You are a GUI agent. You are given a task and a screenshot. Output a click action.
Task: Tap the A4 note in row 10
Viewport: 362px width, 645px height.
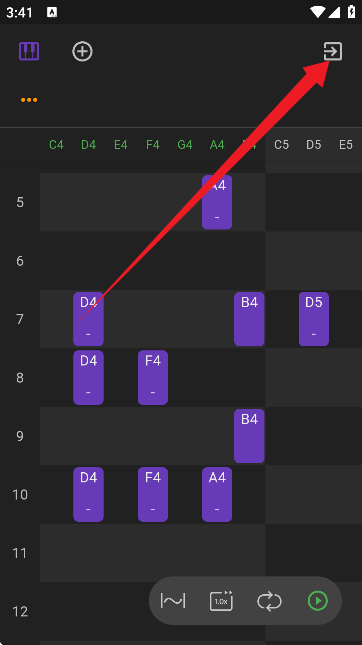coord(217,494)
